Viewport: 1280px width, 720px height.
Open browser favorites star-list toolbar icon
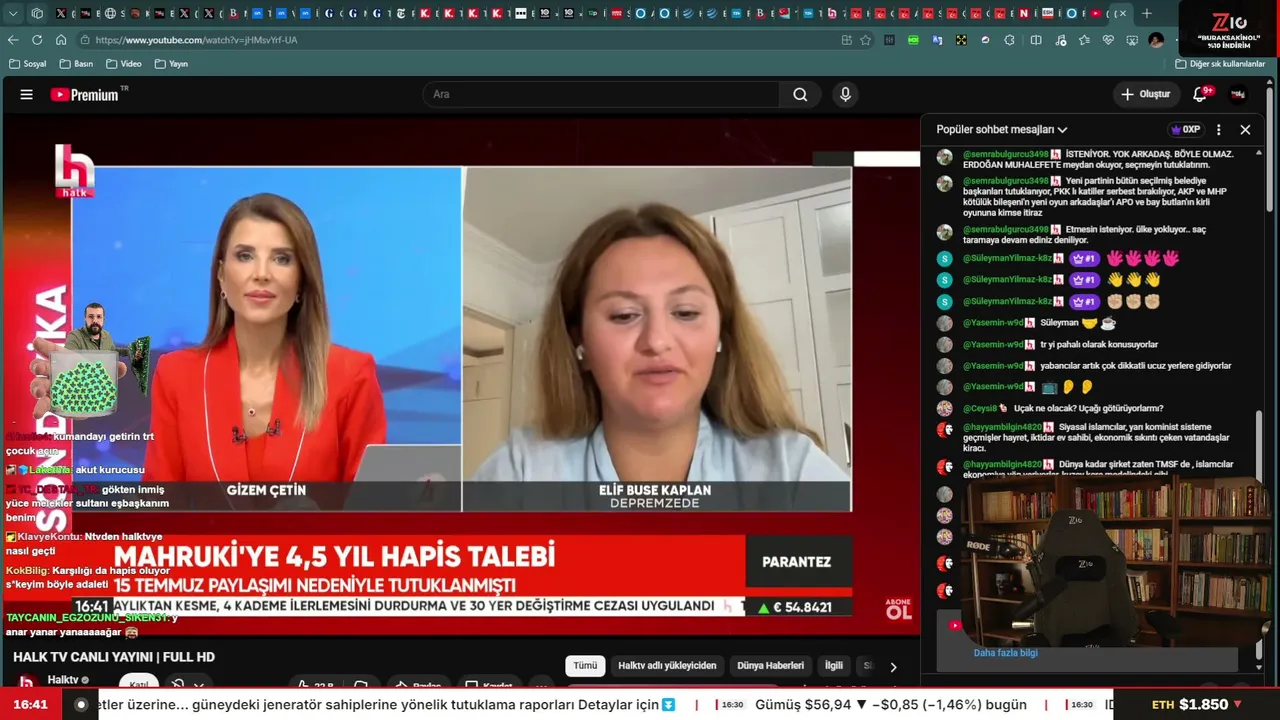click(1085, 40)
